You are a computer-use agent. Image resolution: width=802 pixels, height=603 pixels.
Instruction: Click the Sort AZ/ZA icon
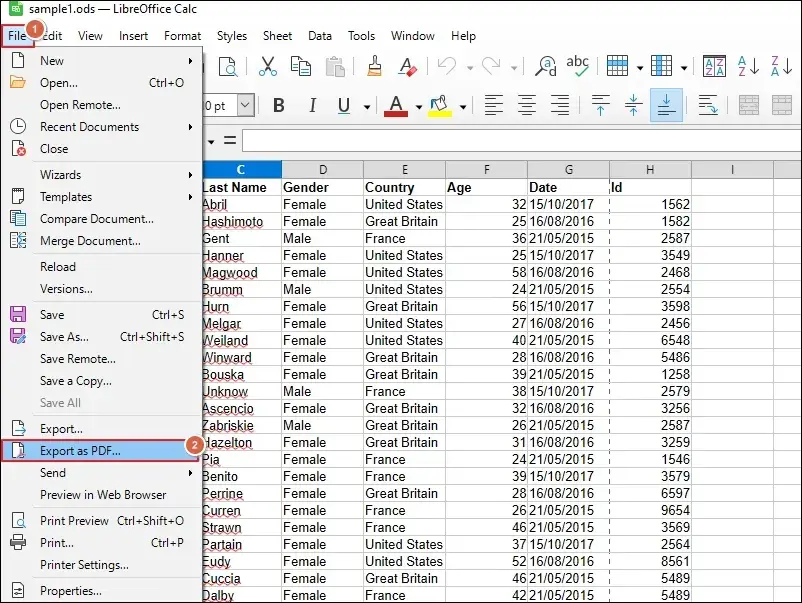(715, 66)
